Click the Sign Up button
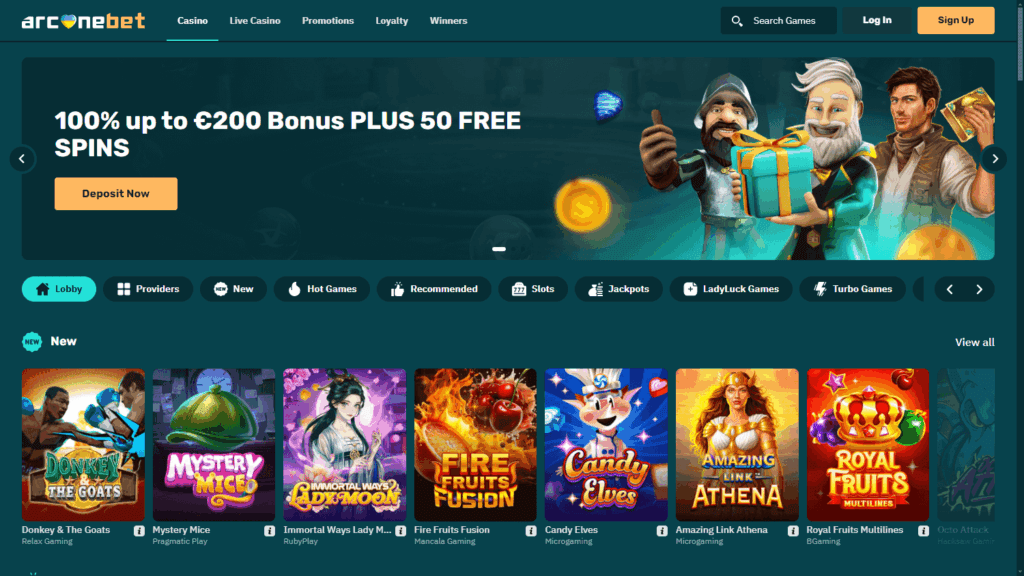This screenshot has width=1024, height=576. point(955,20)
